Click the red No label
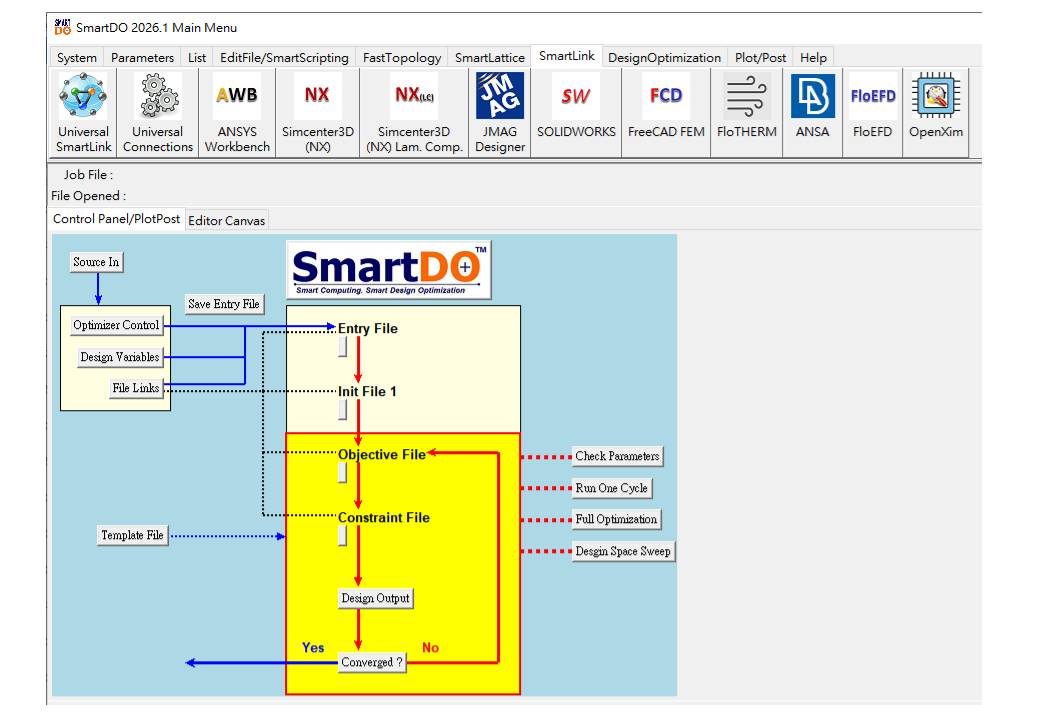This screenshot has height=720, width=1040. point(430,648)
